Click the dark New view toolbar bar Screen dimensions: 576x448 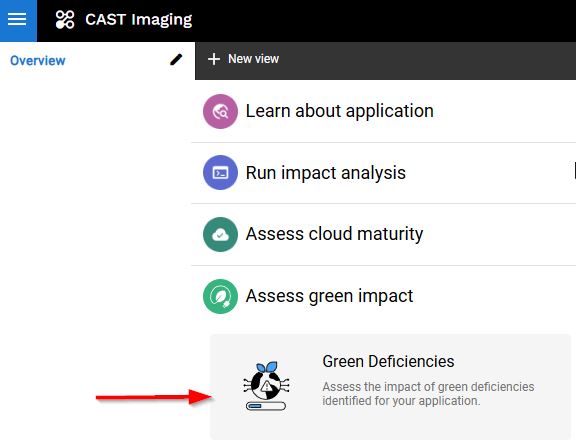[x=385, y=61]
